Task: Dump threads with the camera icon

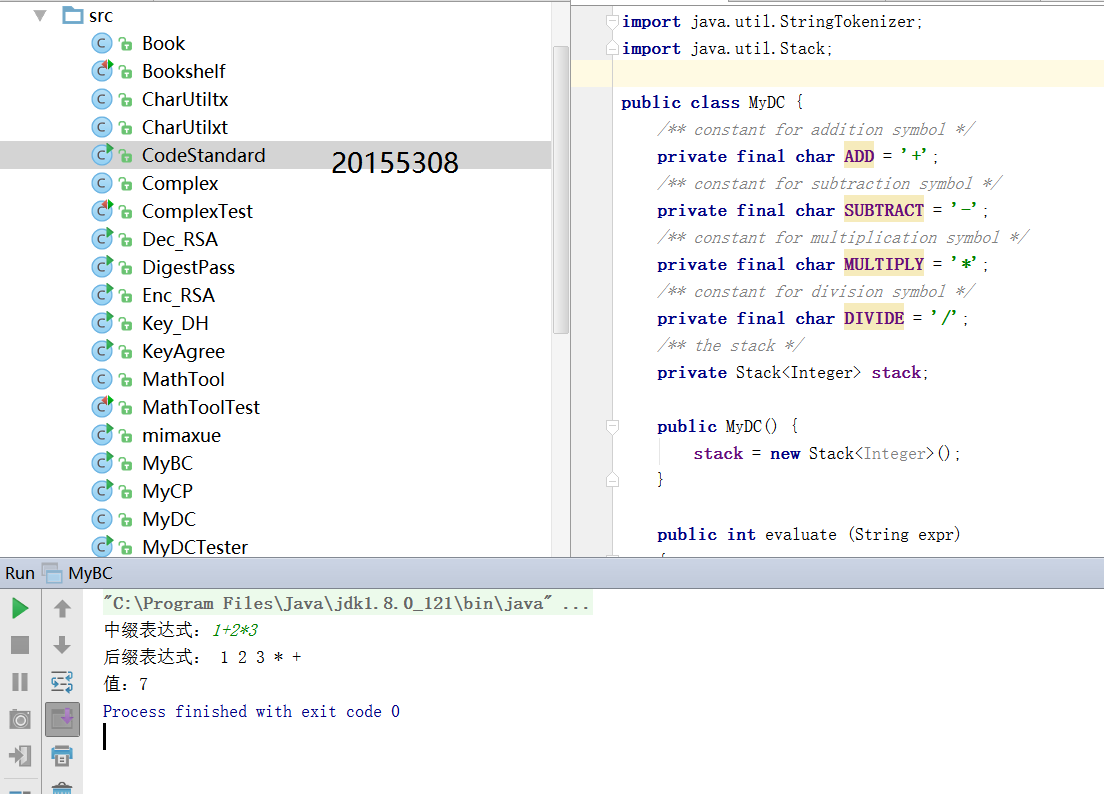Action: click(20, 719)
